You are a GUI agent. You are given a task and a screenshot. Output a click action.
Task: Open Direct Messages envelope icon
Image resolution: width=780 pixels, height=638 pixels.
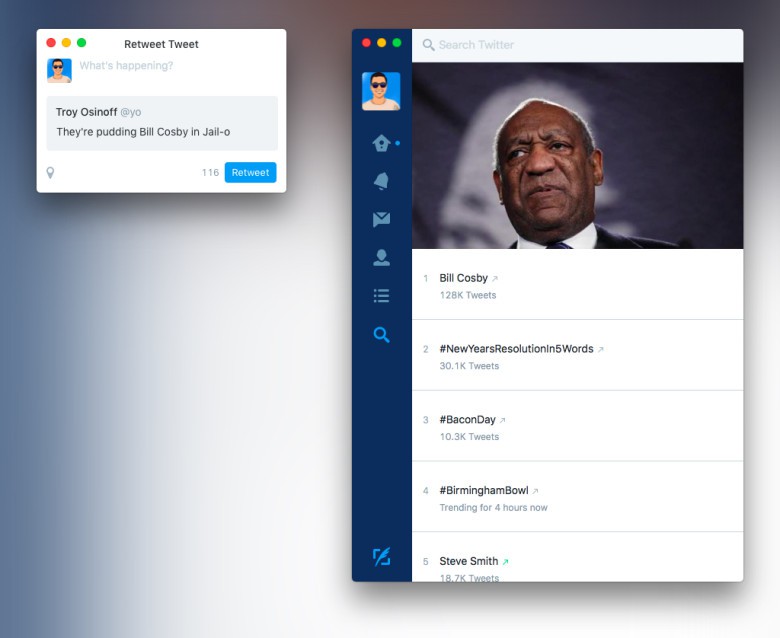click(381, 219)
